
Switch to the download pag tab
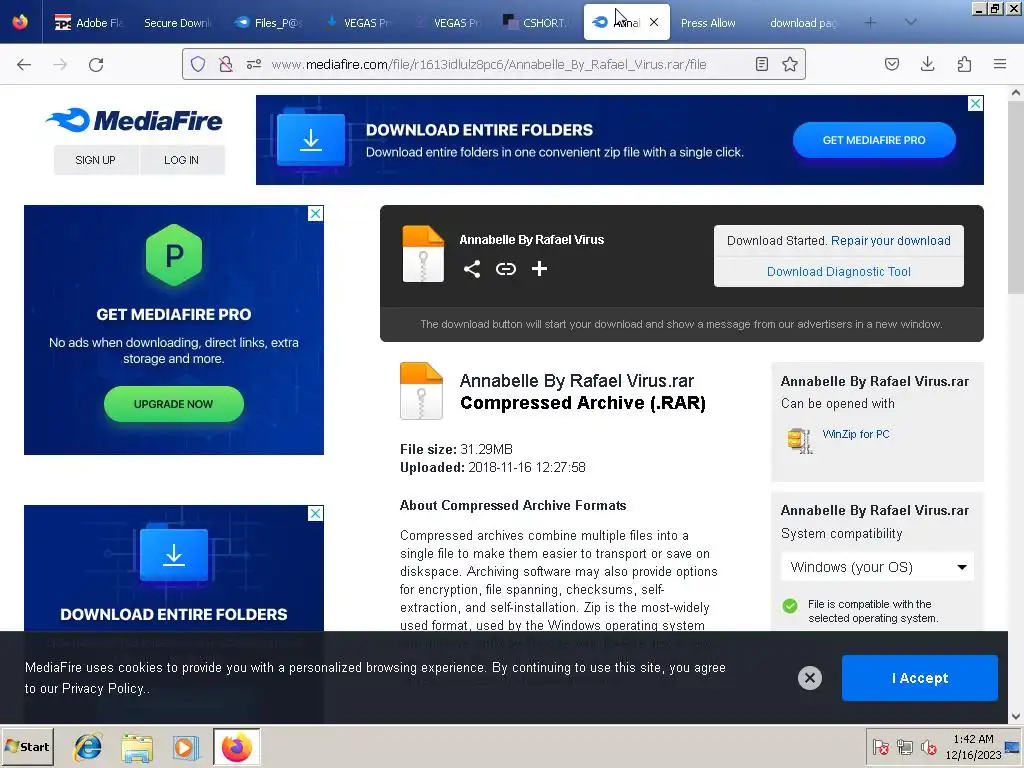point(803,22)
